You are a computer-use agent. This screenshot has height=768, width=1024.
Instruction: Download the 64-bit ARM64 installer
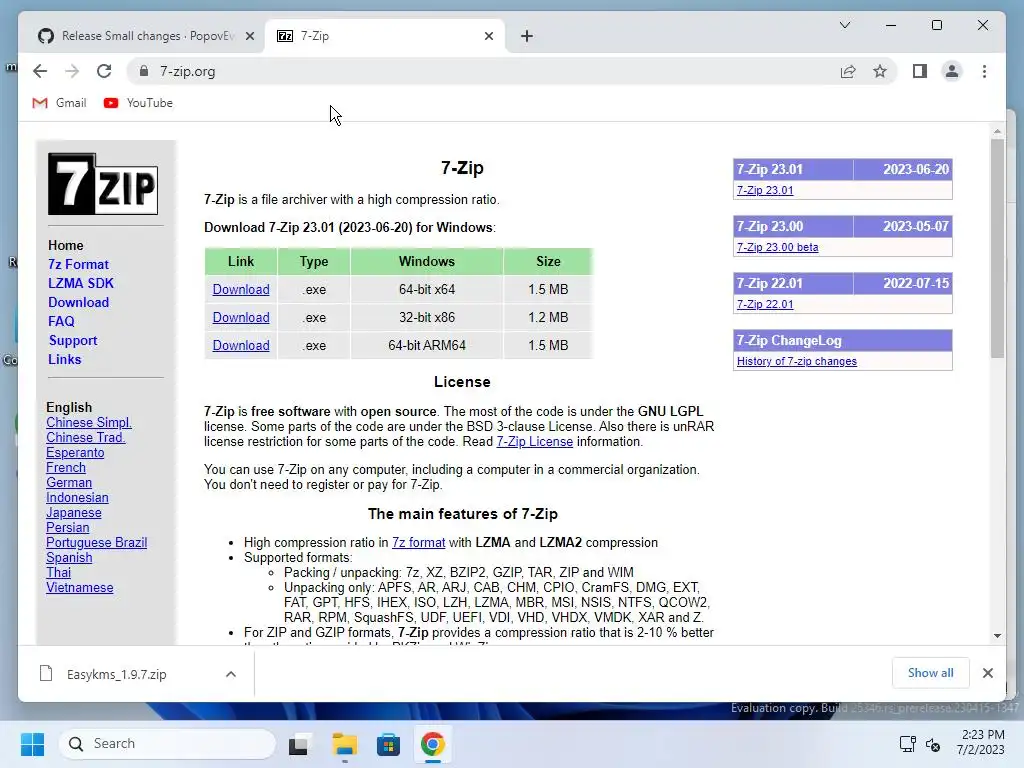(241, 345)
